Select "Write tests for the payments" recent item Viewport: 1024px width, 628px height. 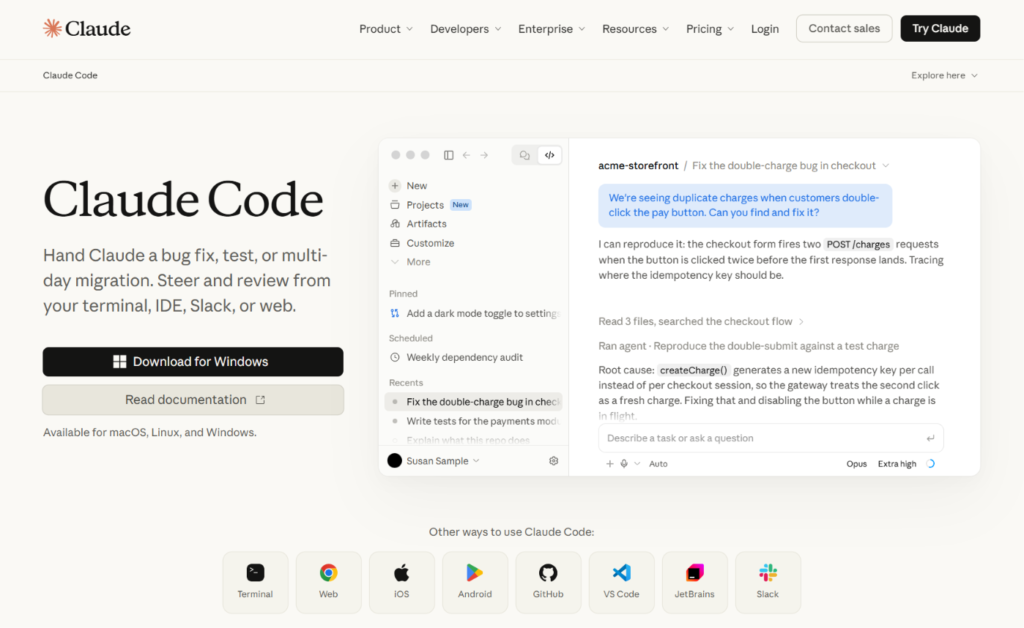tap(475, 421)
